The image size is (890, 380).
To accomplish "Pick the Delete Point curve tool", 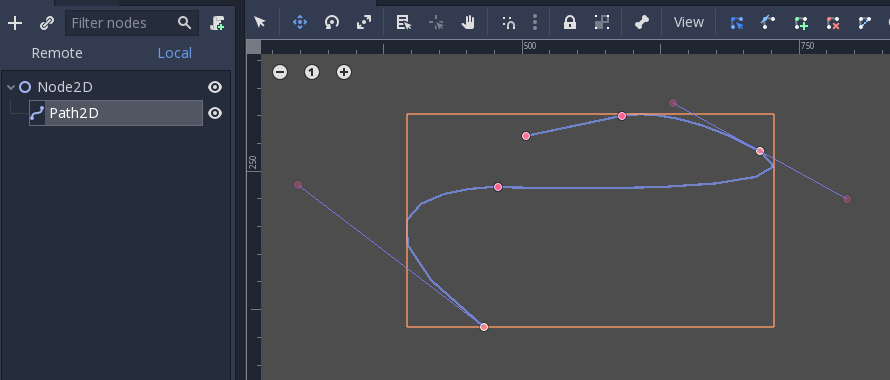I will pos(833,23).
